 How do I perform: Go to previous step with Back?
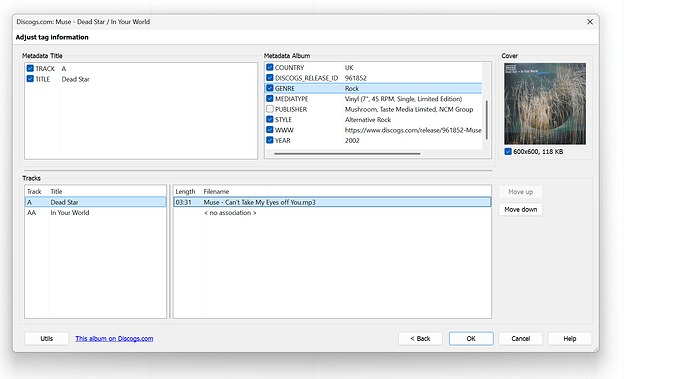click(420, 339)
